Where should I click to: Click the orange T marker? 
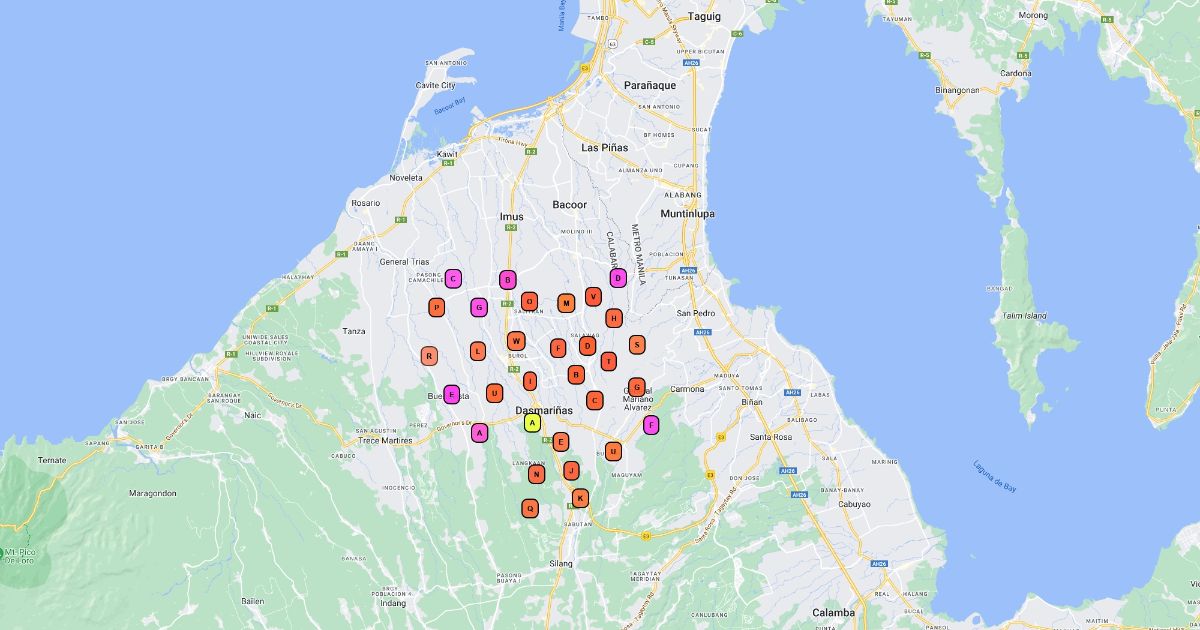point(608,361)
